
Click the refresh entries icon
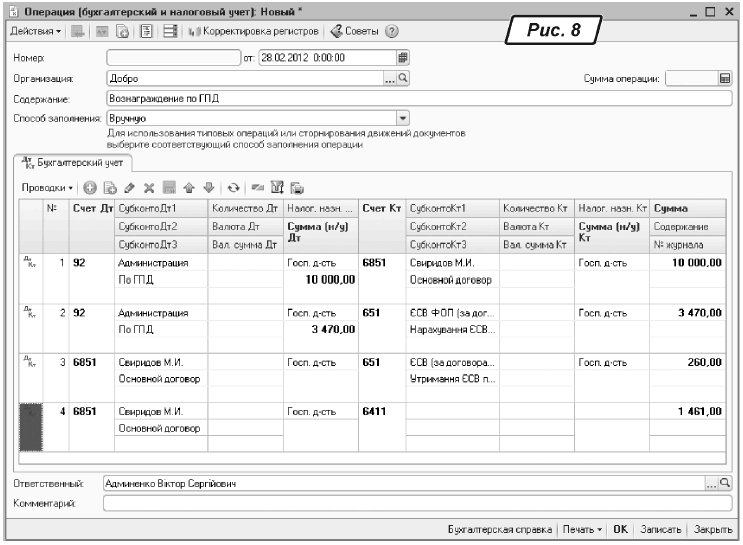click(x=233, y=187)
